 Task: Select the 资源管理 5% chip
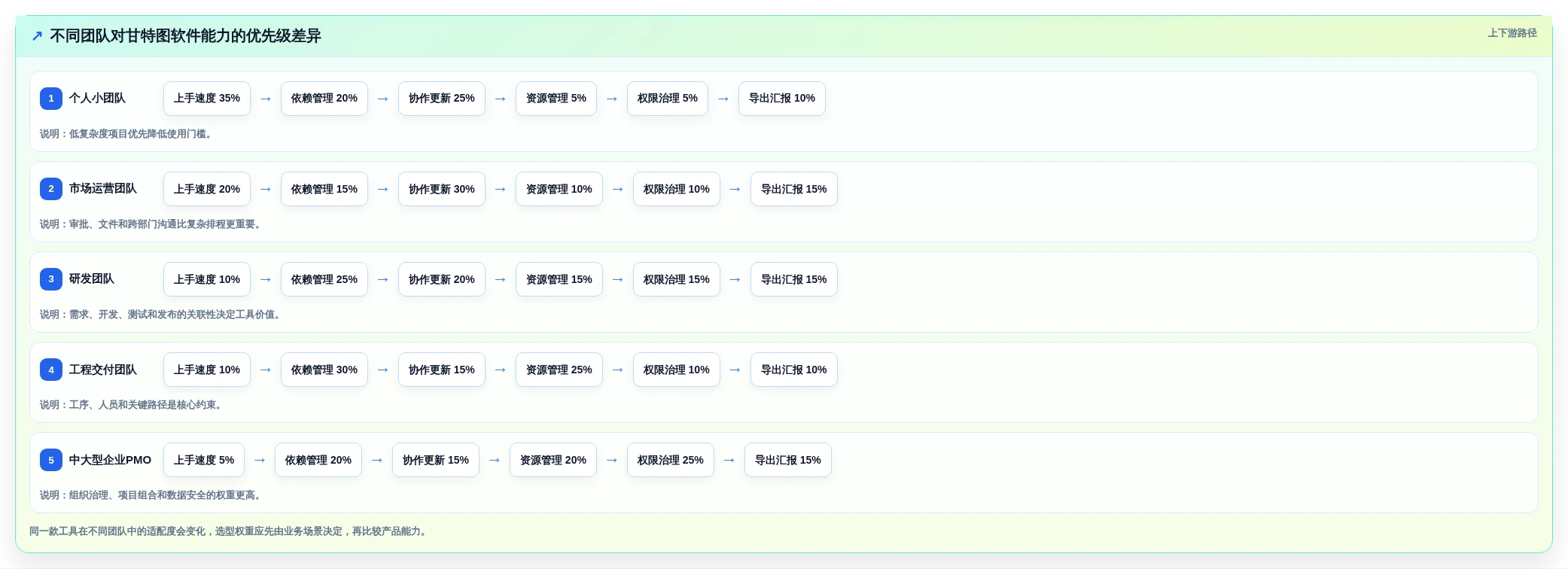[x=556, y=99]
